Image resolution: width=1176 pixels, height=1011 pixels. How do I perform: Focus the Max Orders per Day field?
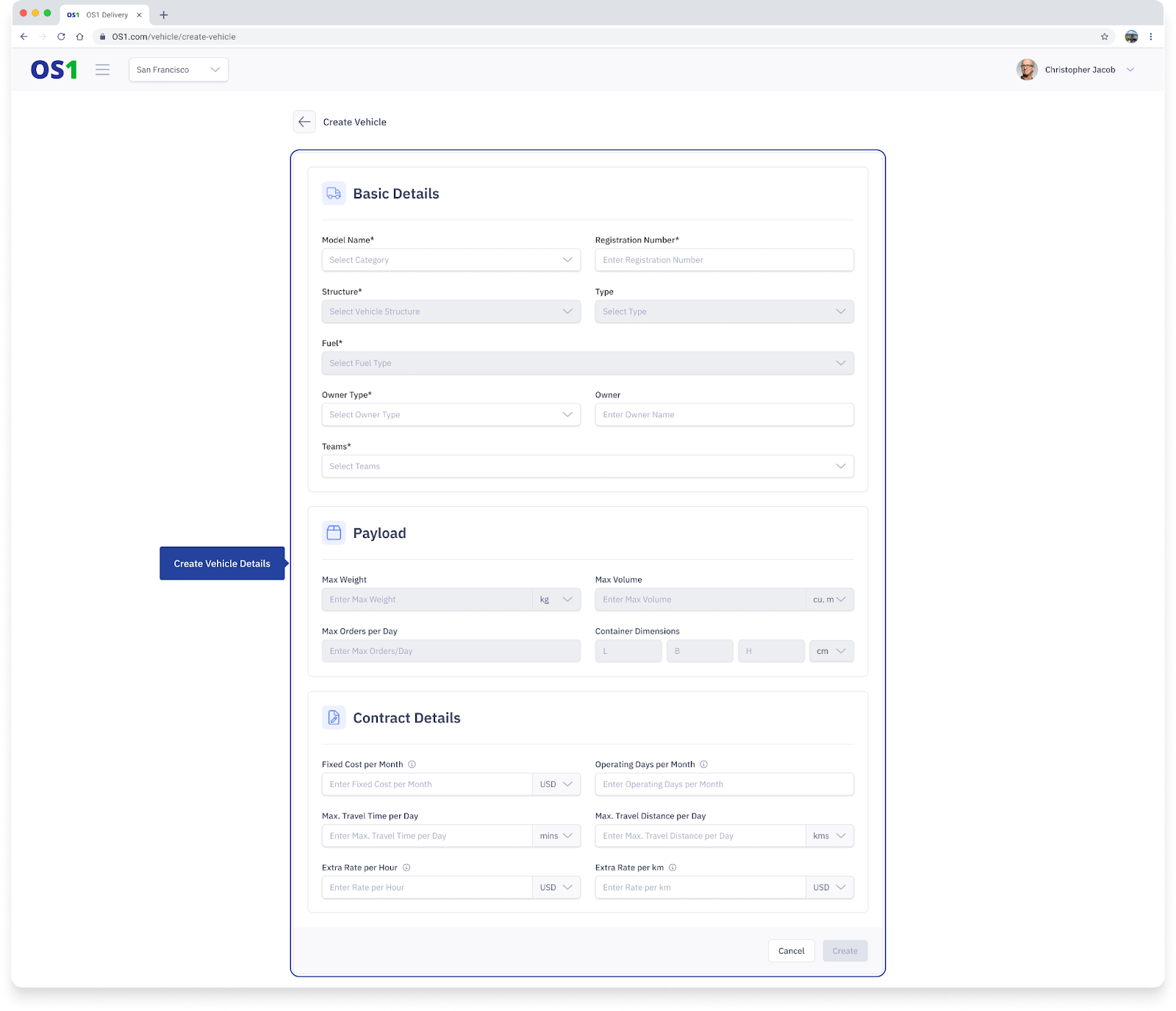click(x=451, y=651)
